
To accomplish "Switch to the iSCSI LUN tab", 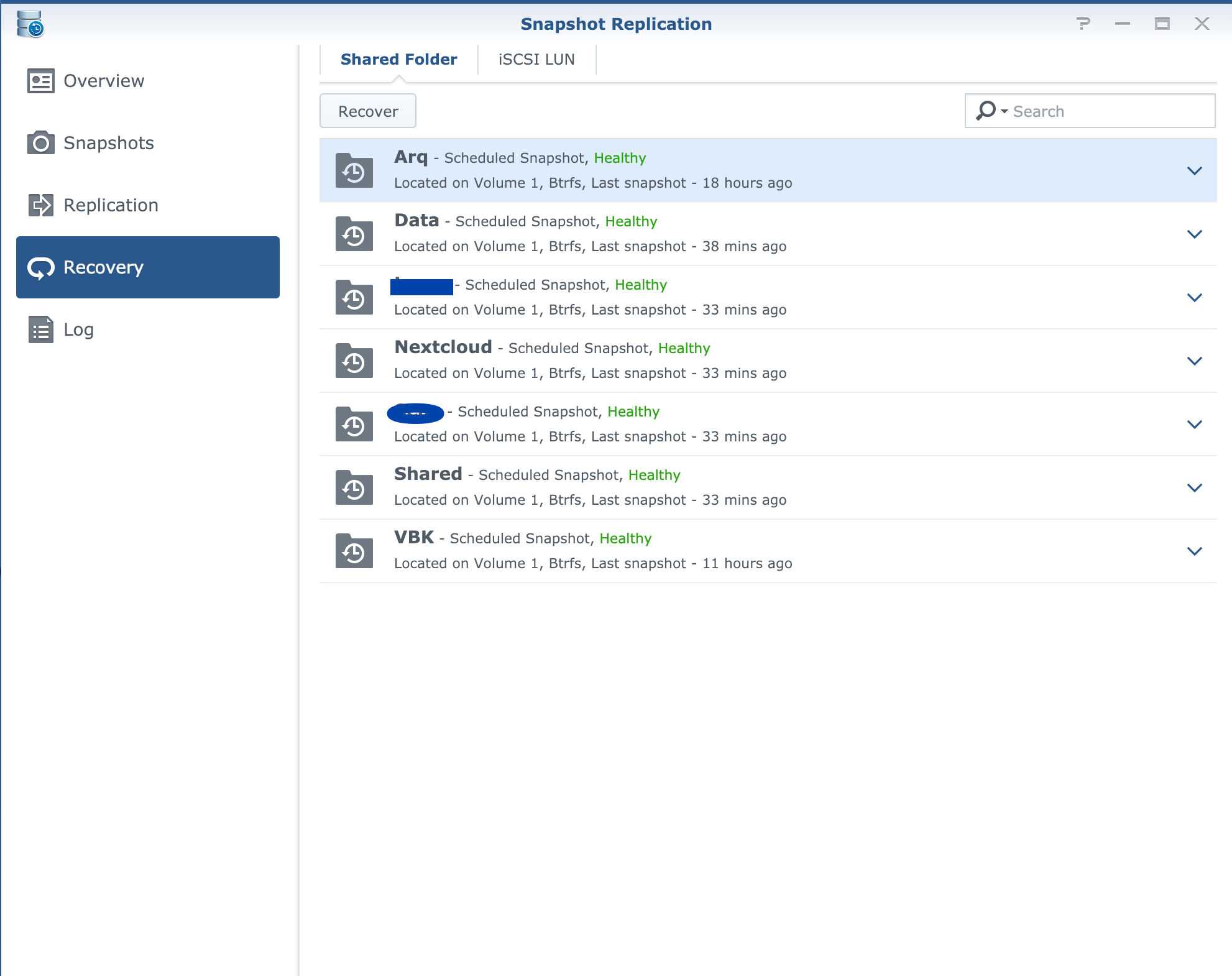I will (536, 60).
